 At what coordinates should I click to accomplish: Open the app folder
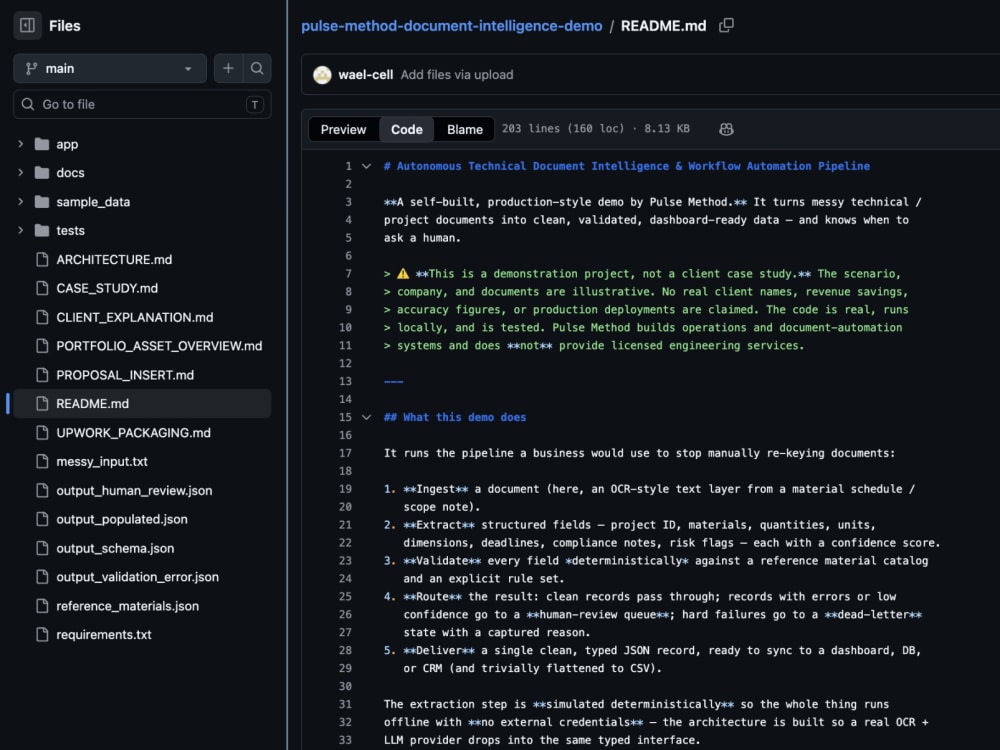click(67, 144)
